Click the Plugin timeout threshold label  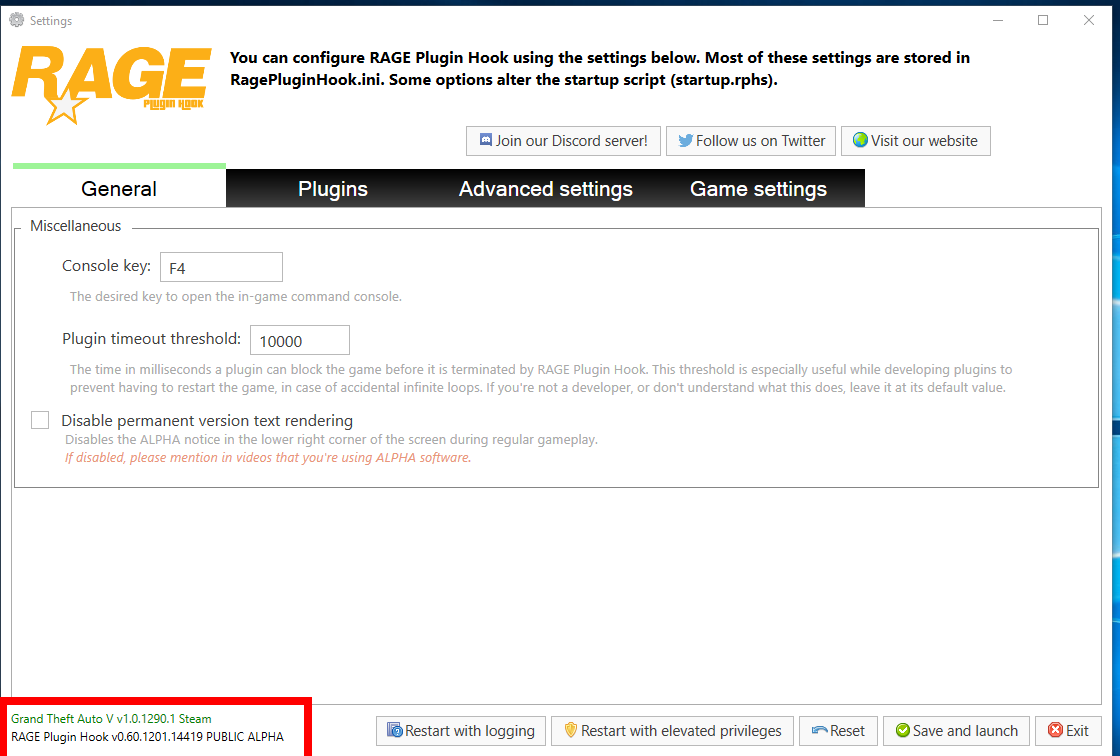[151, 339]
